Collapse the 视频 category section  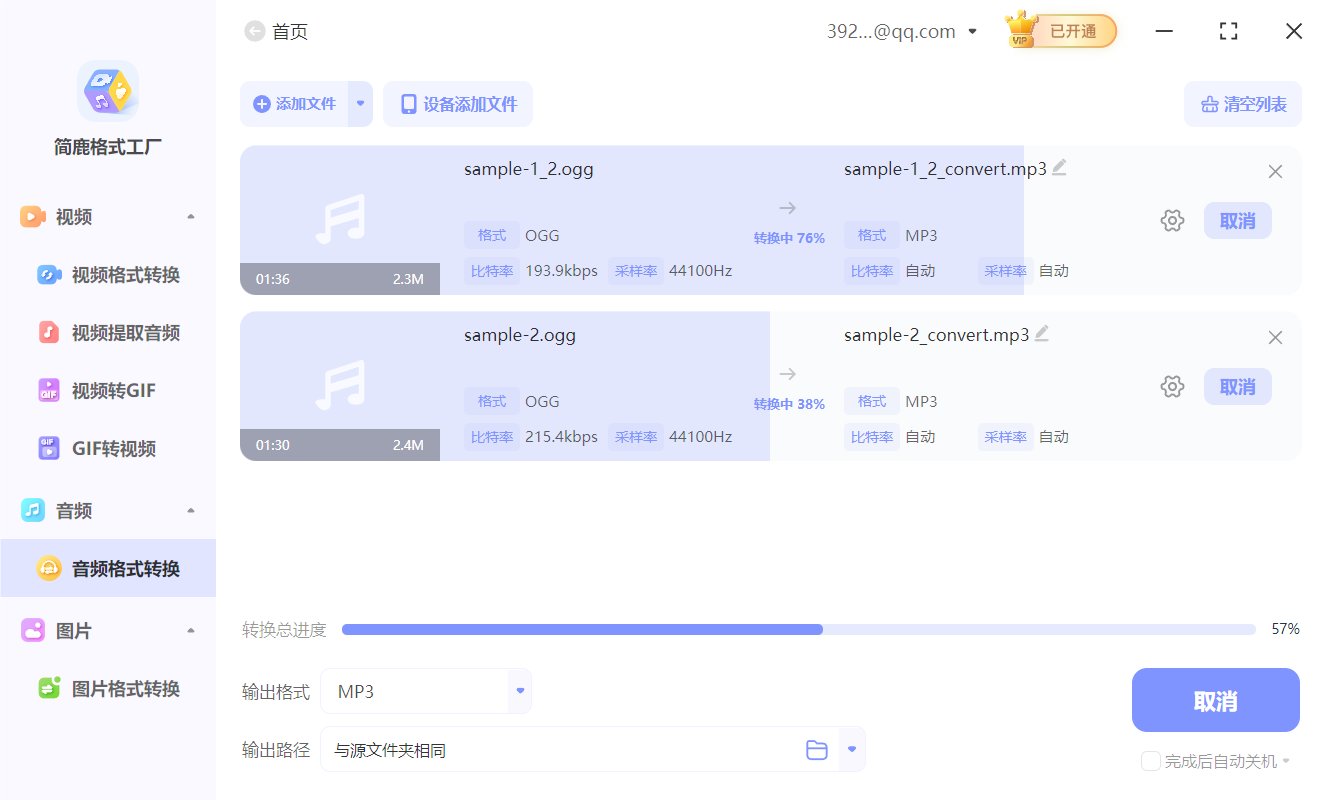190,216
